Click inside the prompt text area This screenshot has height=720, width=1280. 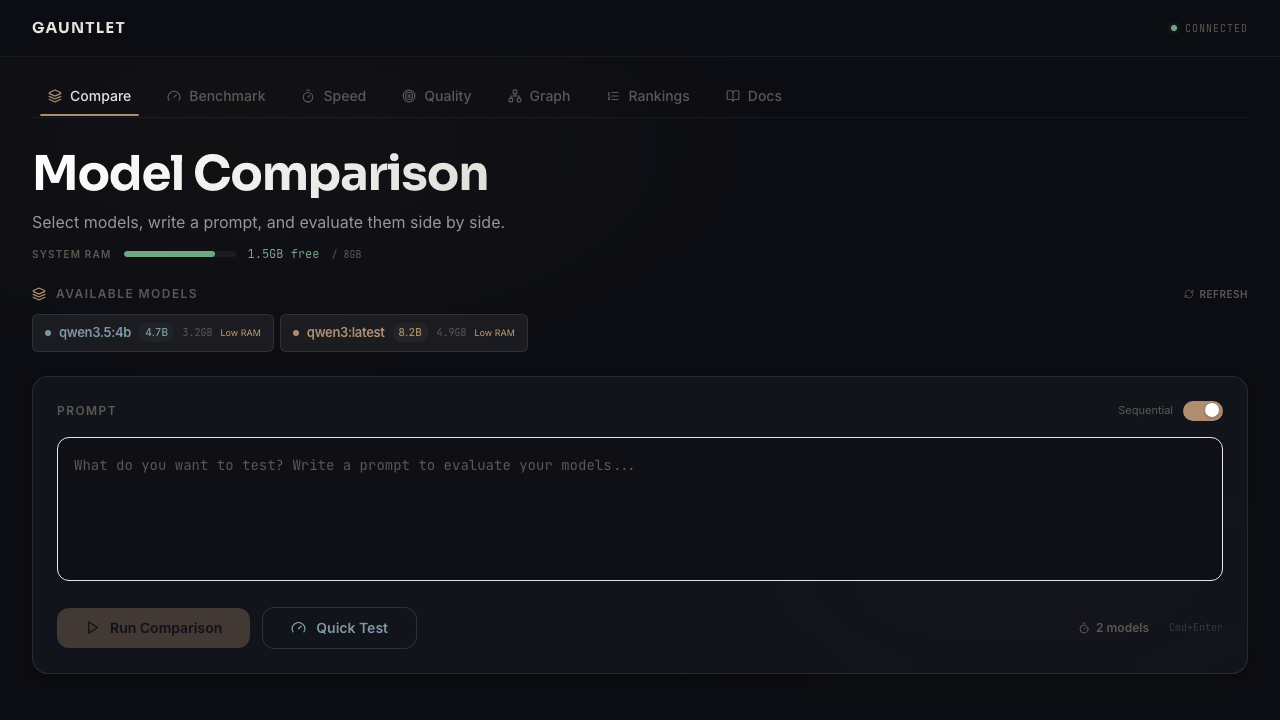640,508
